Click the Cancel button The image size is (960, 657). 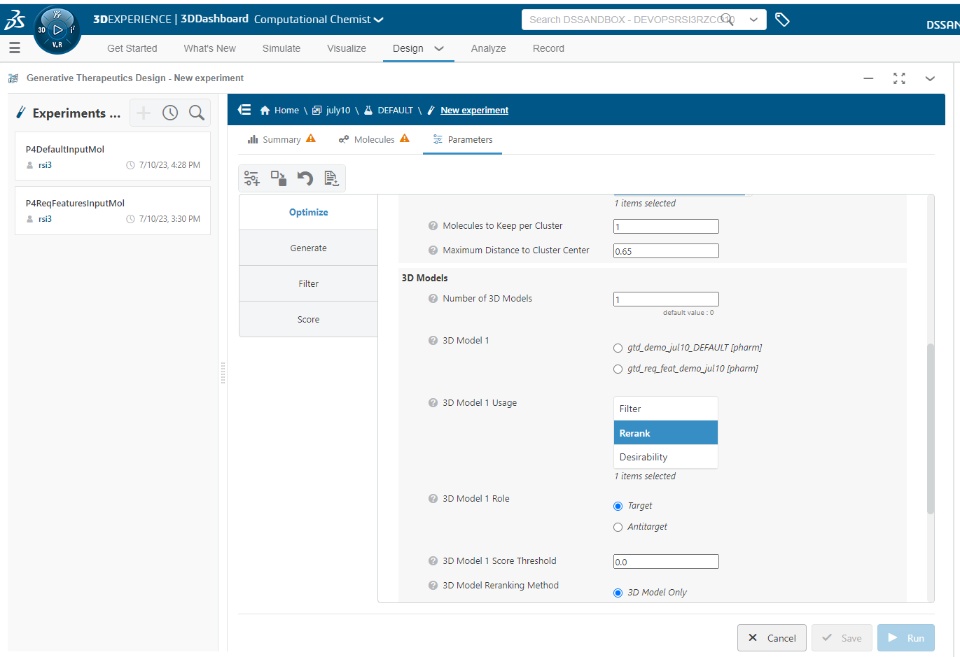[771, 638]
